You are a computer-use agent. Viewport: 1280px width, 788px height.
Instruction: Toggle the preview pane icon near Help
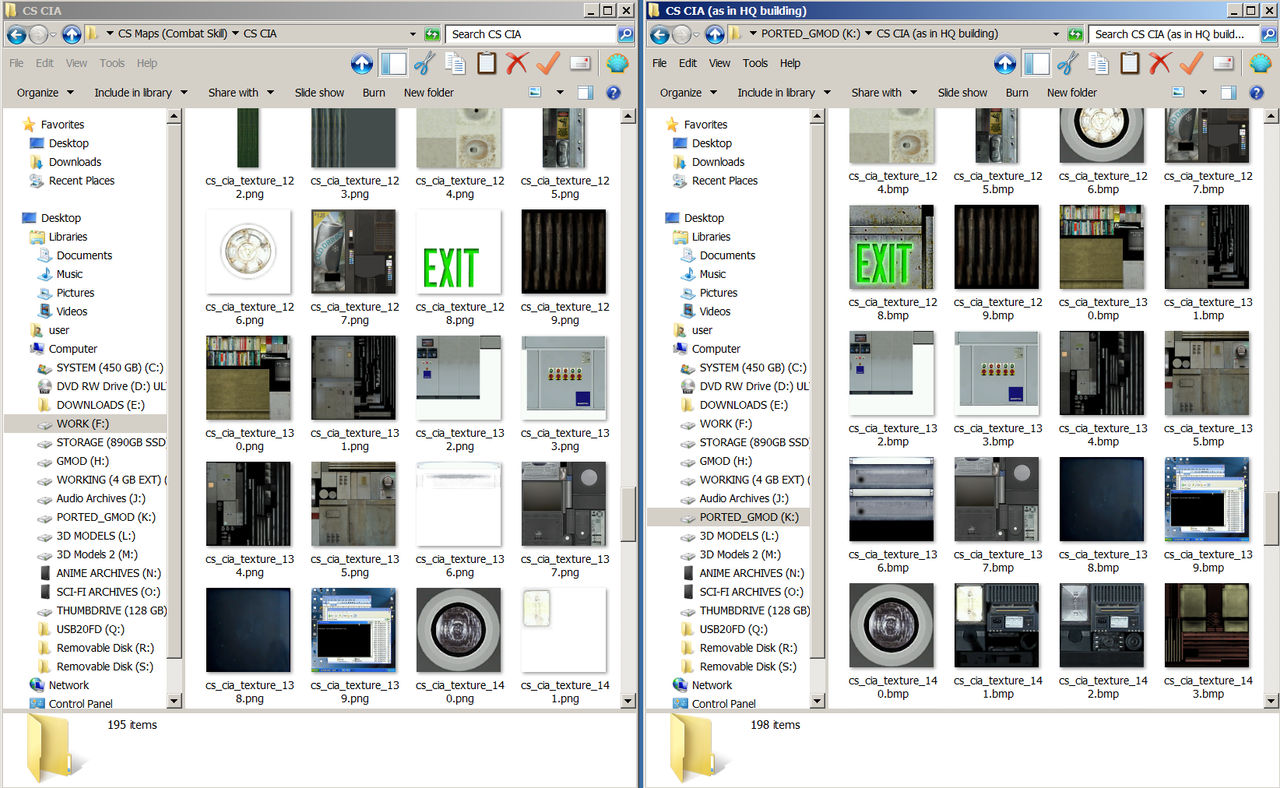584,93
